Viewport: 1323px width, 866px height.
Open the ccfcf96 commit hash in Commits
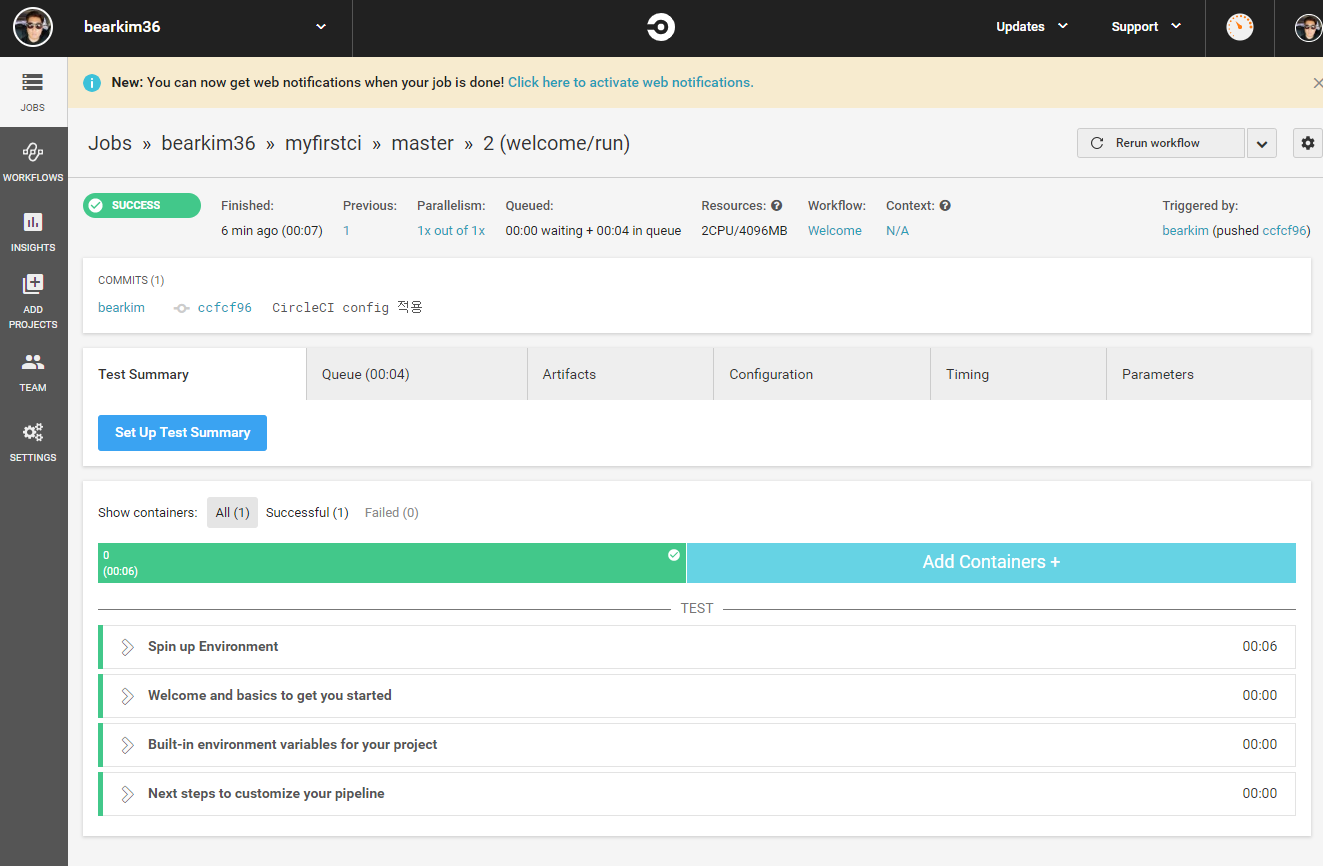[x=225, y=308]
